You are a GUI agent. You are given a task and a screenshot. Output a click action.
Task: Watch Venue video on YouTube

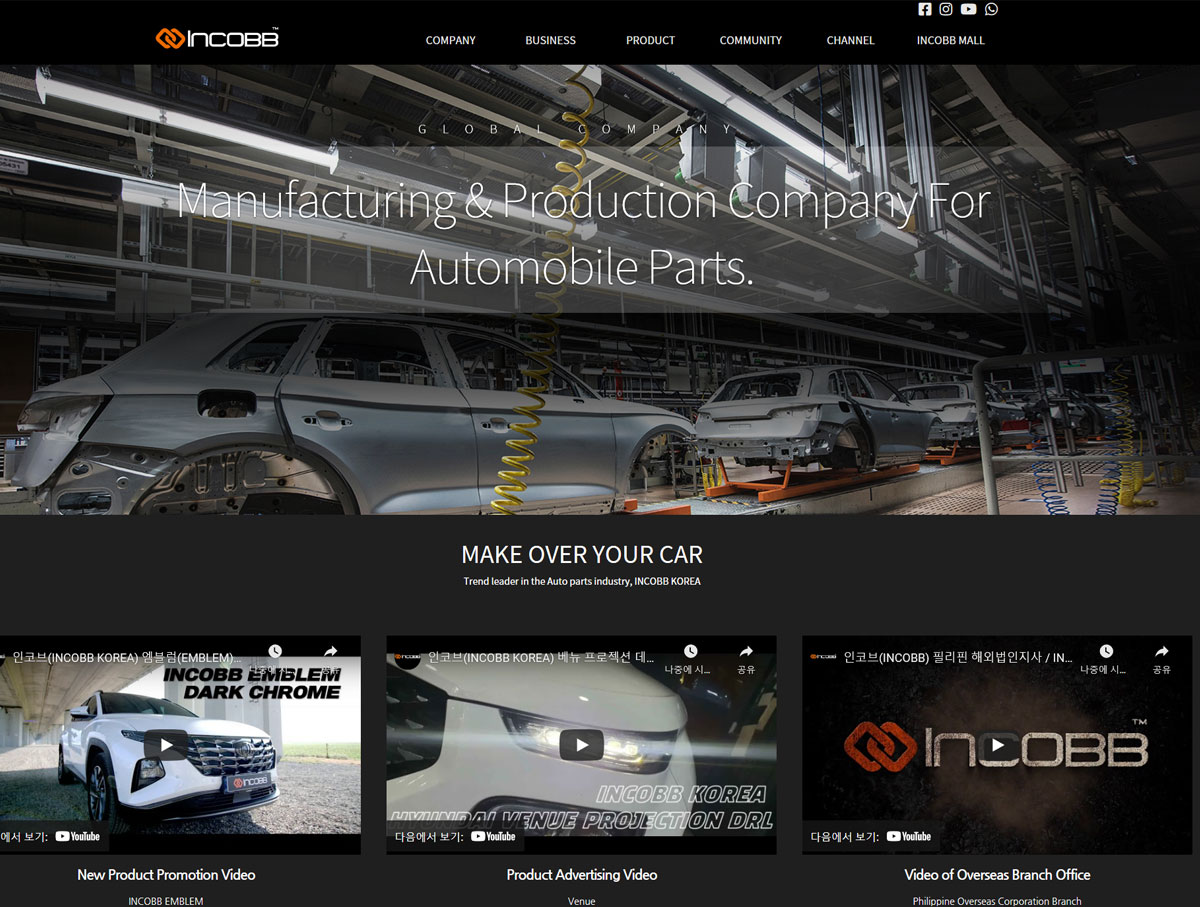pyautogui.click(x=455, y=837)
